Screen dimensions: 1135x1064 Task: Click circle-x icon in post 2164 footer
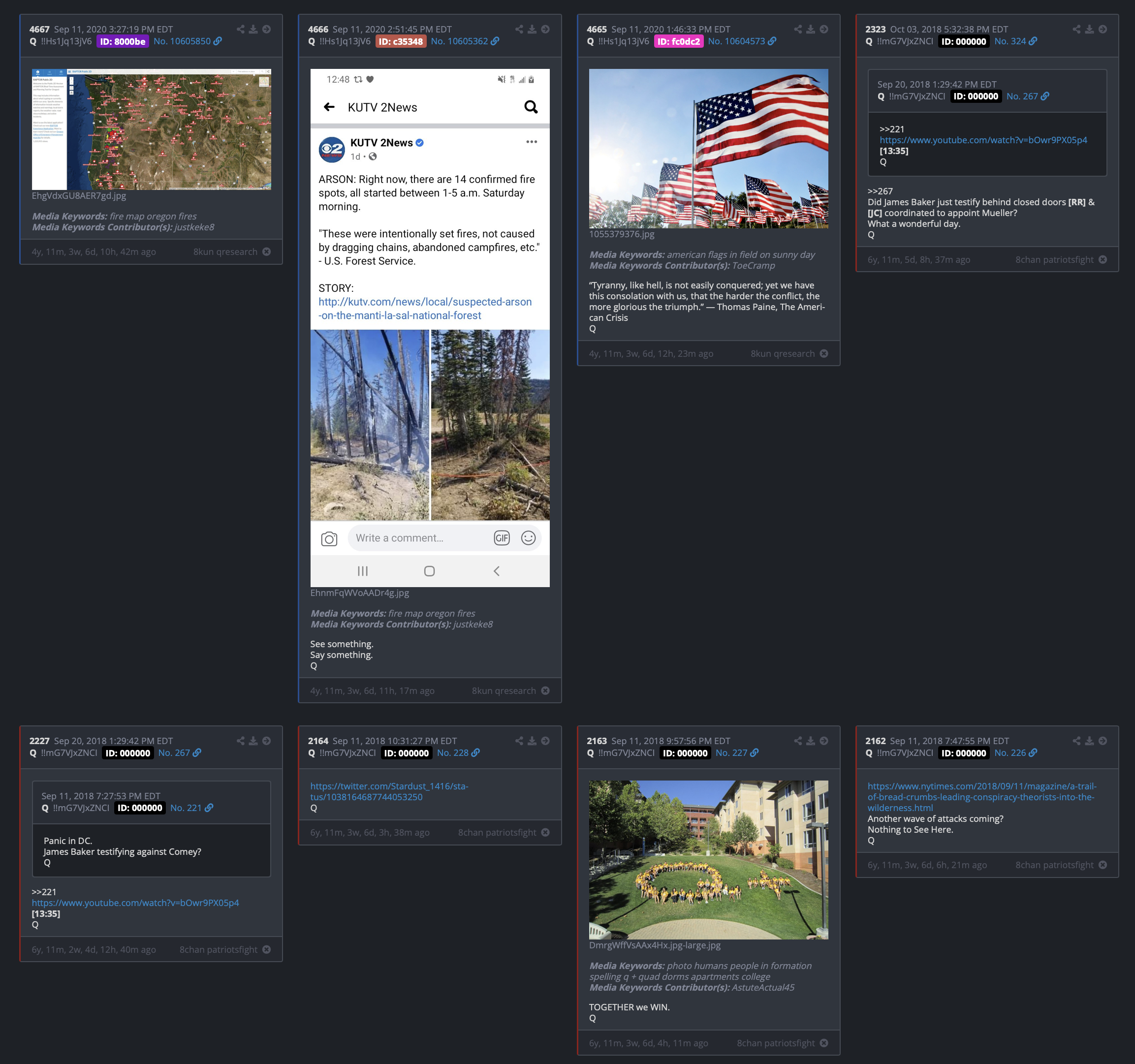pos(545,833)
